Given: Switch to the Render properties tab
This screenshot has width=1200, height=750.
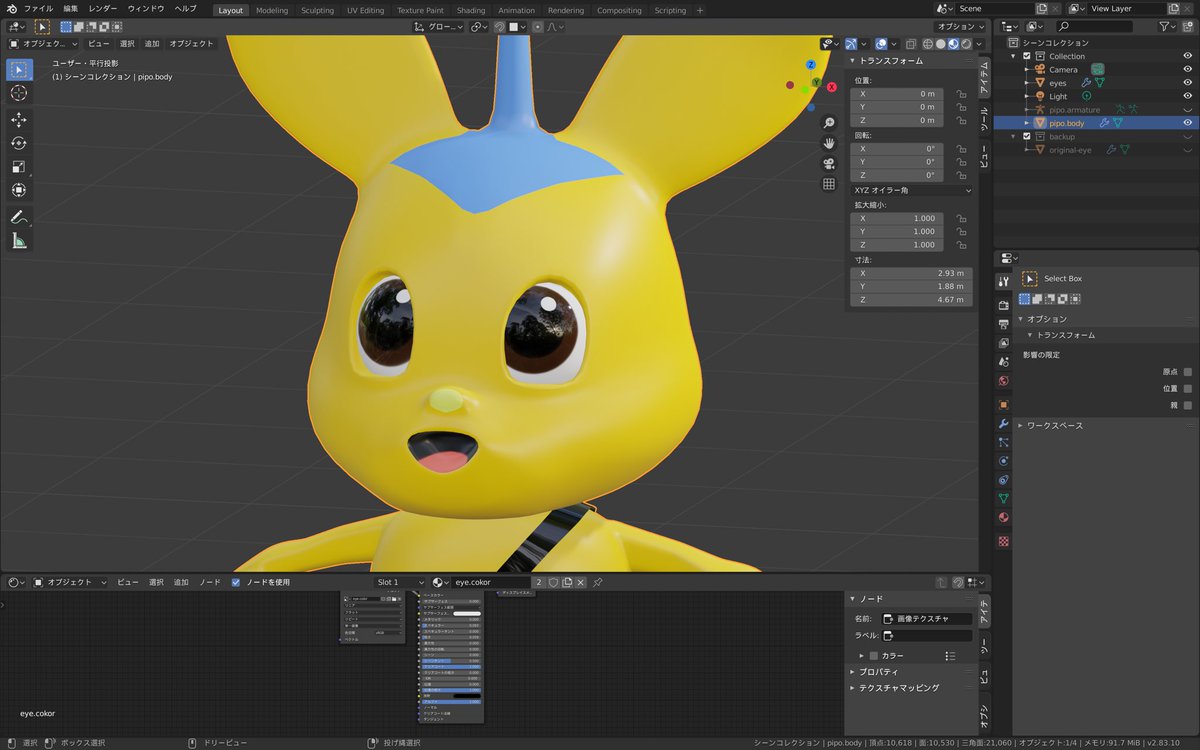Looking at the screenshot, I should click(x=1004, y=304).
